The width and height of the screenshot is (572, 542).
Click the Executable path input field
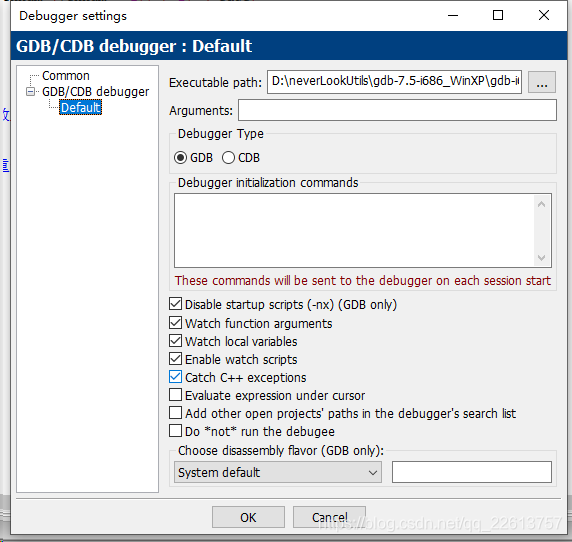[394, 82]
